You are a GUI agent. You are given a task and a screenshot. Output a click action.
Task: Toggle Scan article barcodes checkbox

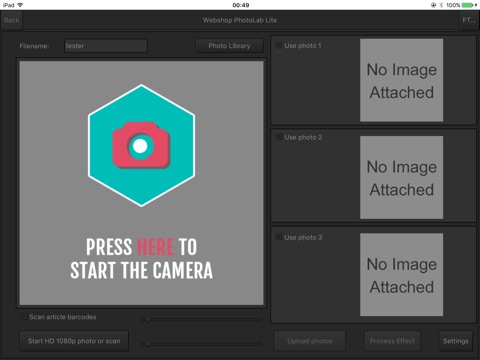(x=24, y=317)
